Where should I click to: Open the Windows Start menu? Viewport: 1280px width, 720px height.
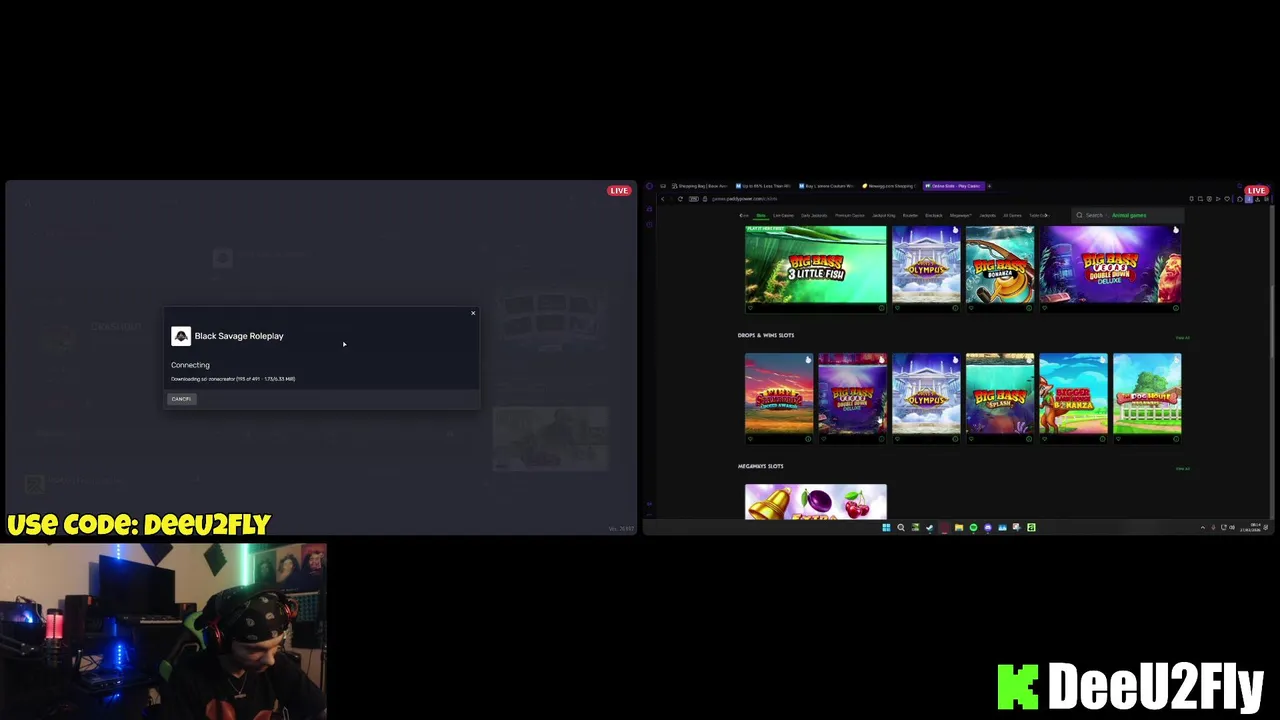(886, 527)
